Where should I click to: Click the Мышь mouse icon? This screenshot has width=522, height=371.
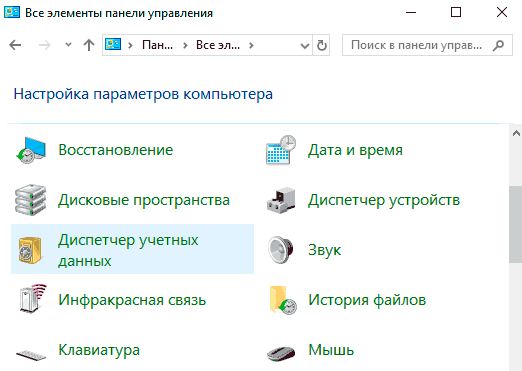coord(281,353)
